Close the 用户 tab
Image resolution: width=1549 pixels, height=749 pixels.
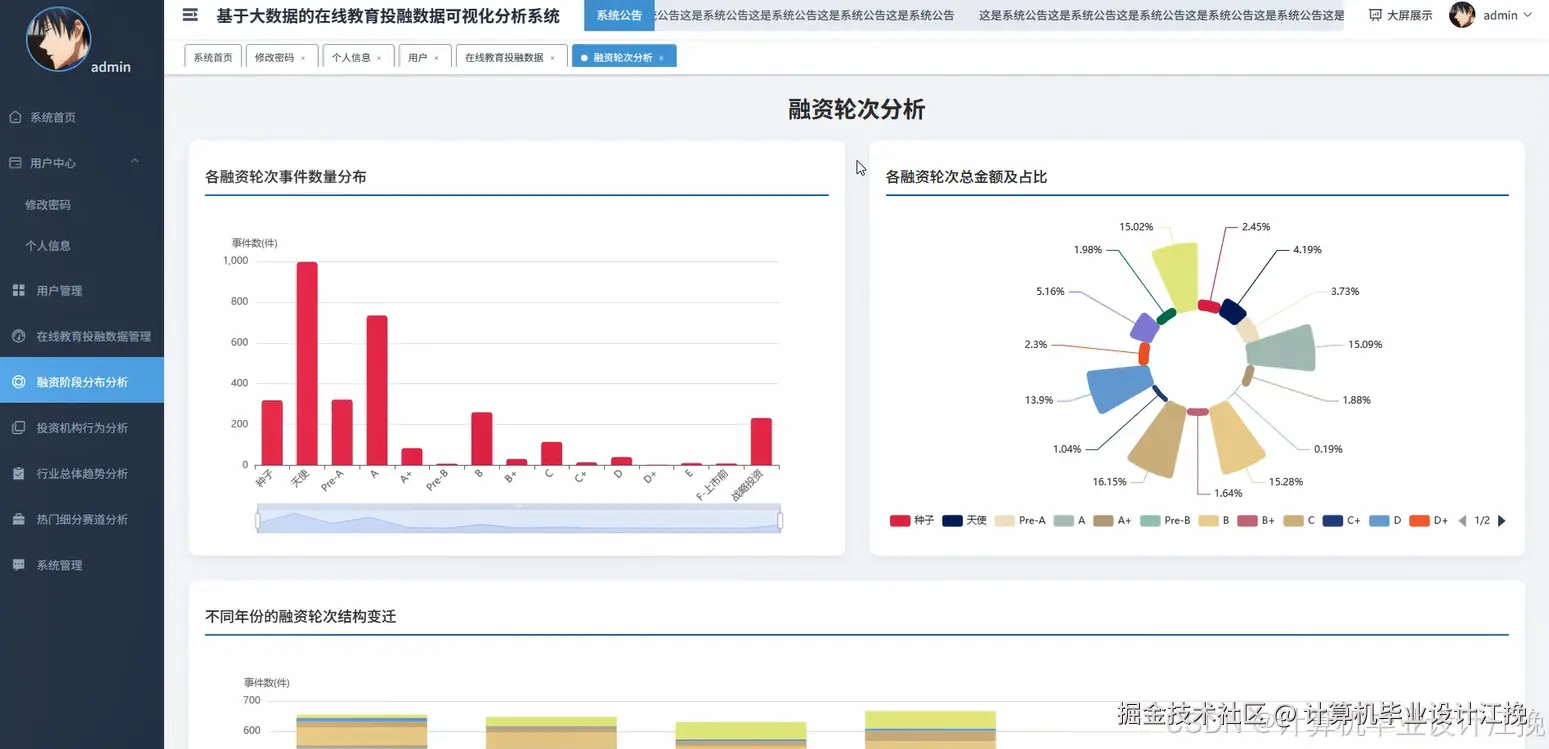[436, 58]
